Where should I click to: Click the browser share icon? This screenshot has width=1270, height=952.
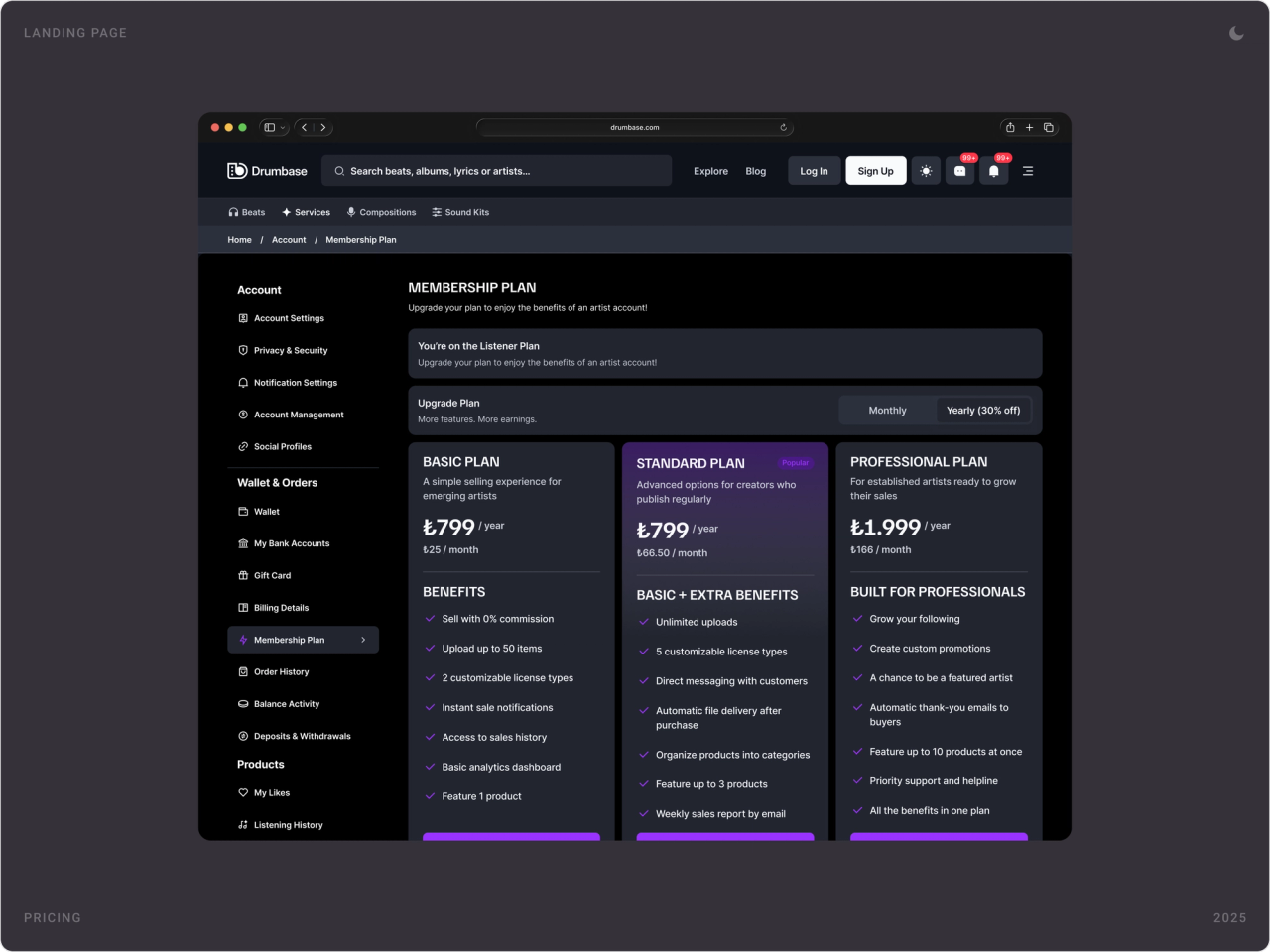click(x=1010, y=127)
